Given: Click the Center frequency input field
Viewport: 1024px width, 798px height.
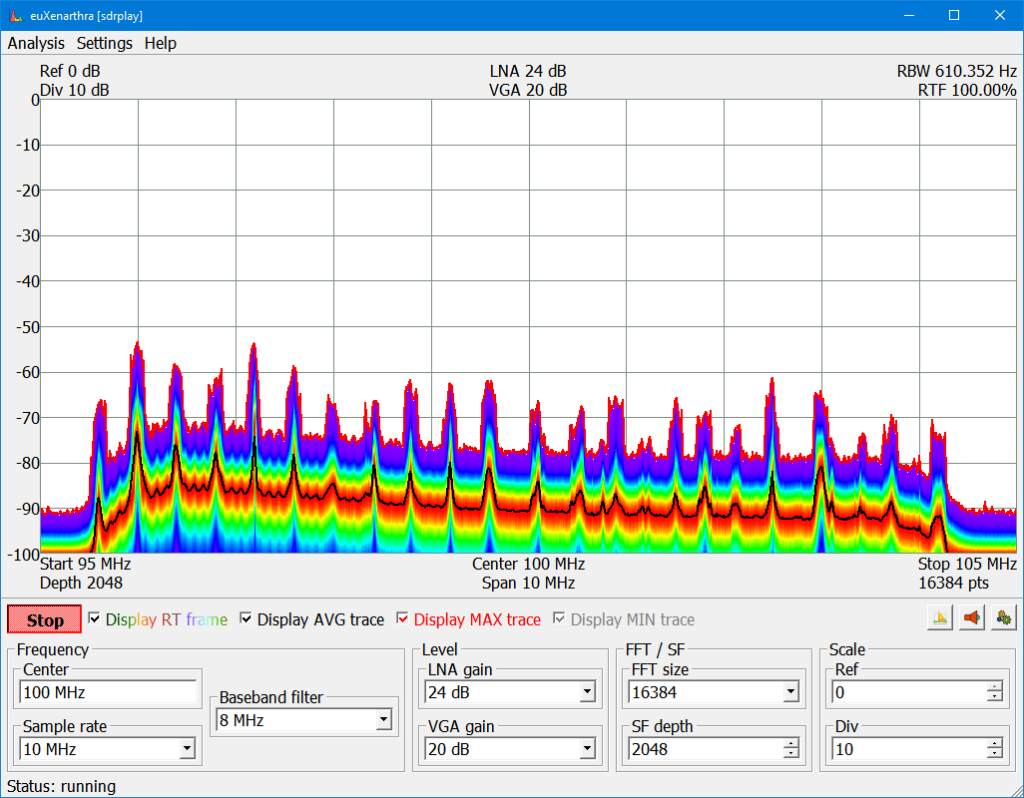Looking at the screenshot, I should [108, 692].
